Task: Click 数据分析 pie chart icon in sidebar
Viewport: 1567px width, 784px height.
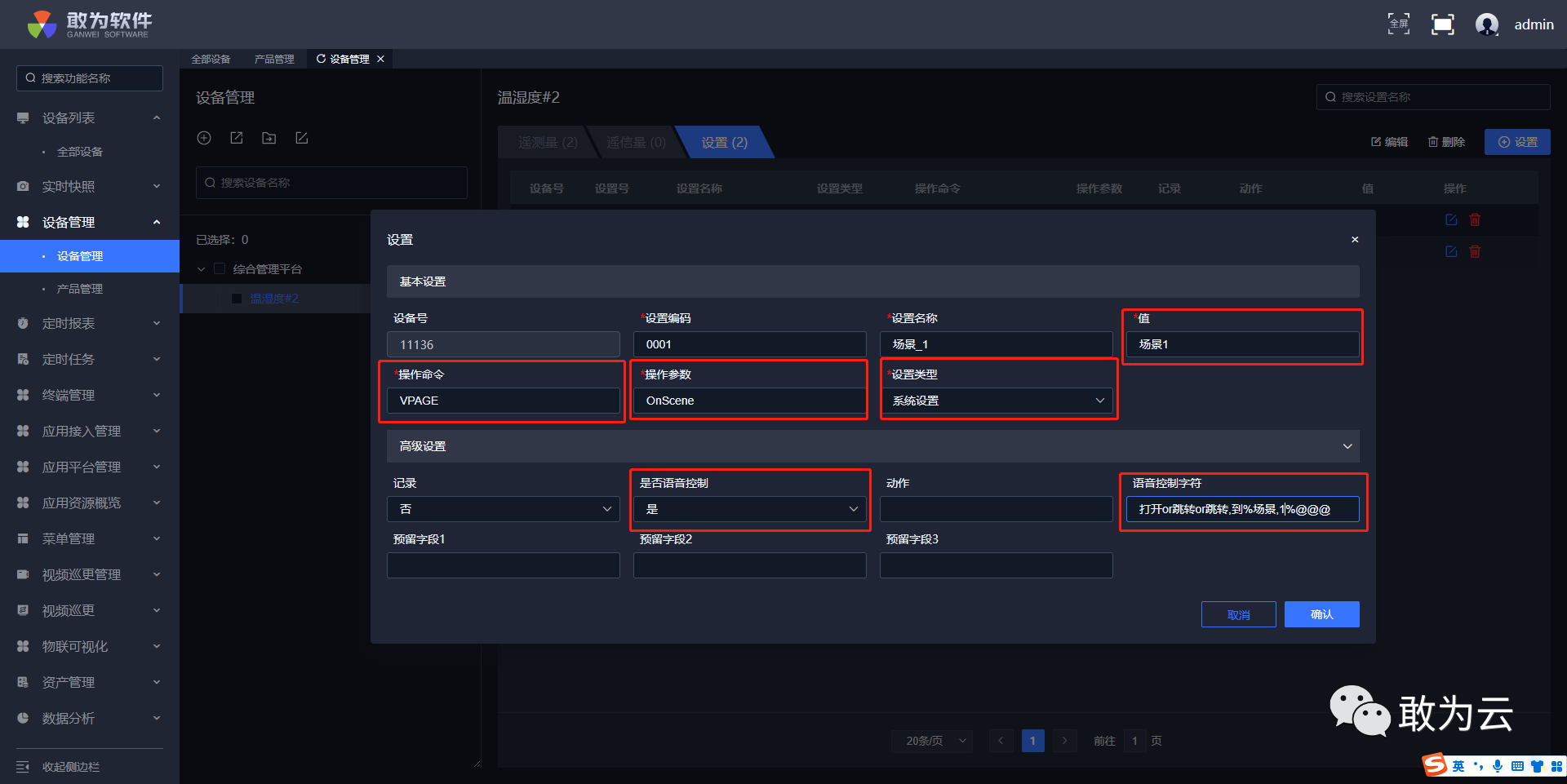Action: pos(23,719)
